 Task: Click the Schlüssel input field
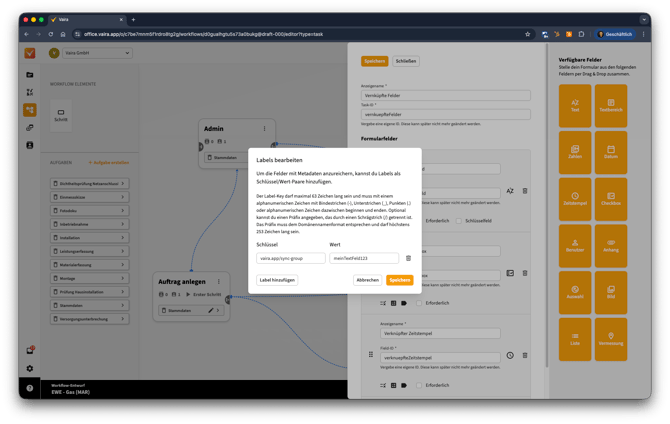290,258
